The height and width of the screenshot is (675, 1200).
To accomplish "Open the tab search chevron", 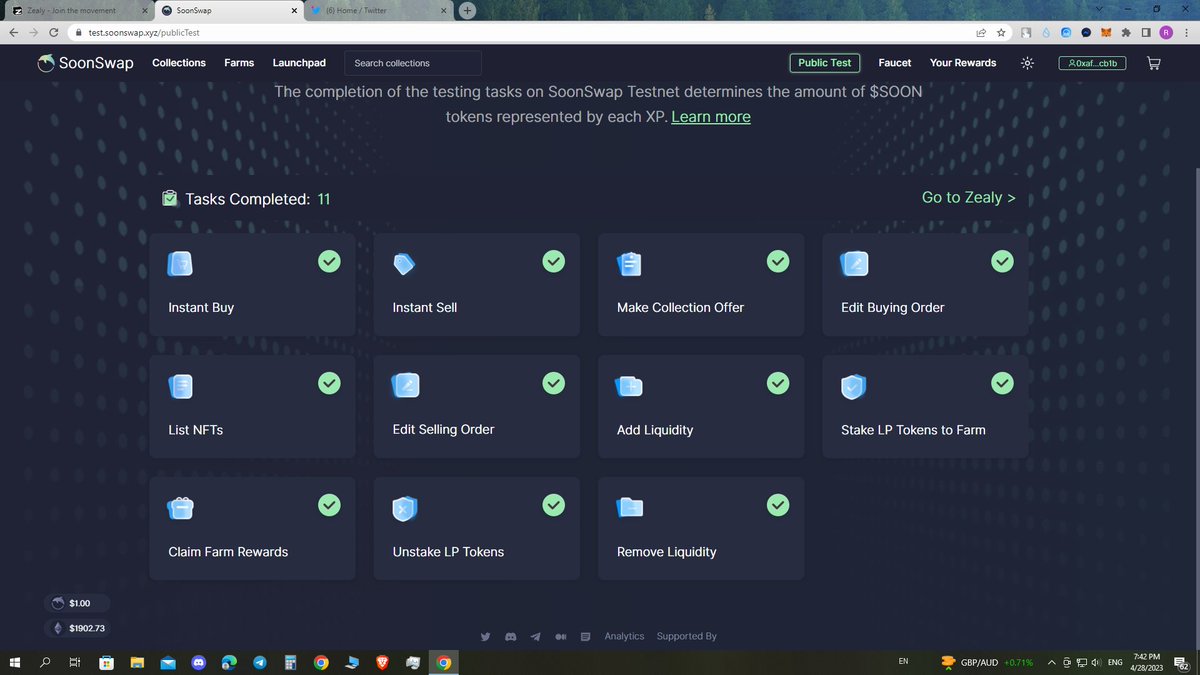I will coord(1100,9).
